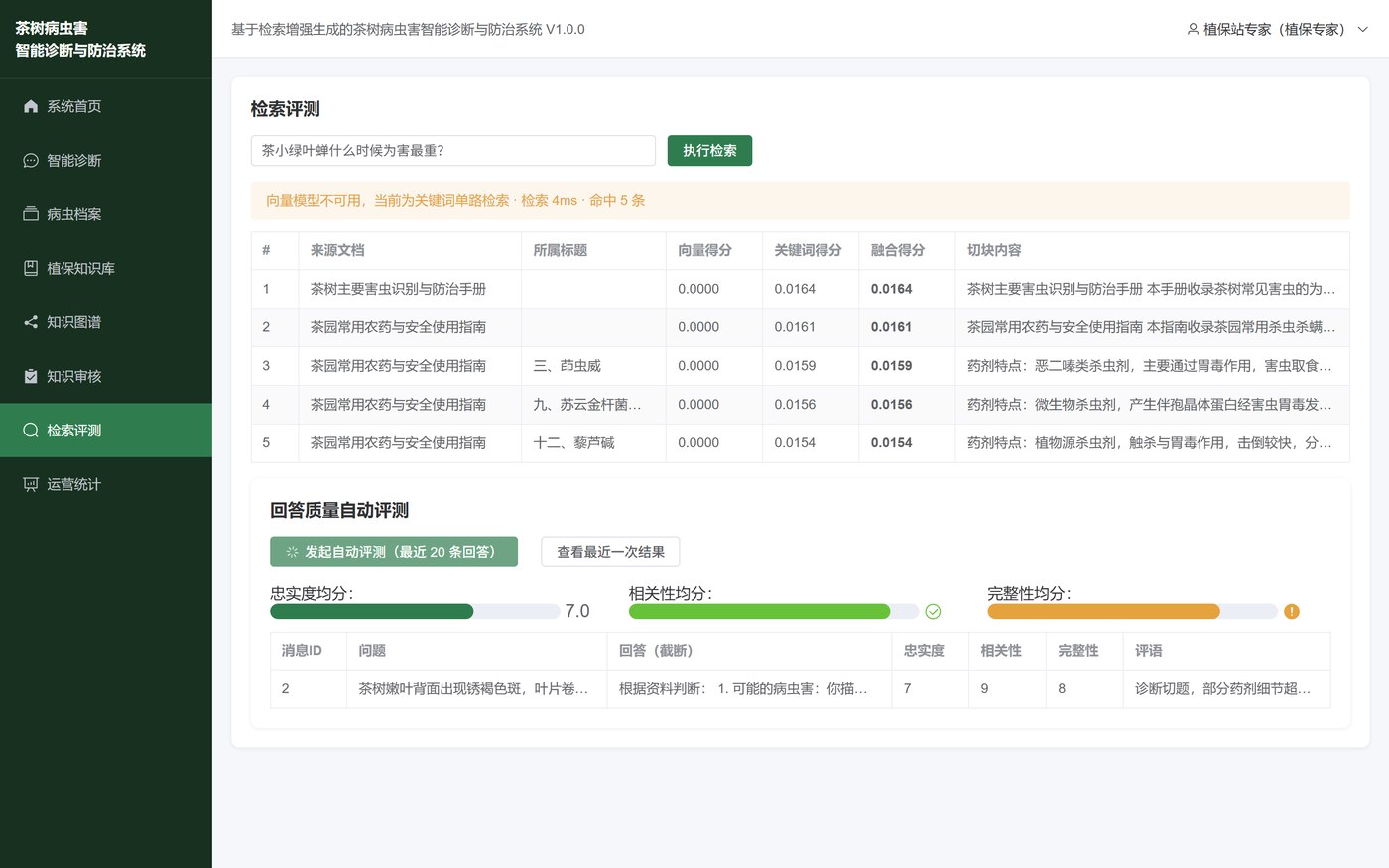Select 运营统计 in the sidebar
The height and width of the screenshot is (868, 1389).
coord(106,484)
